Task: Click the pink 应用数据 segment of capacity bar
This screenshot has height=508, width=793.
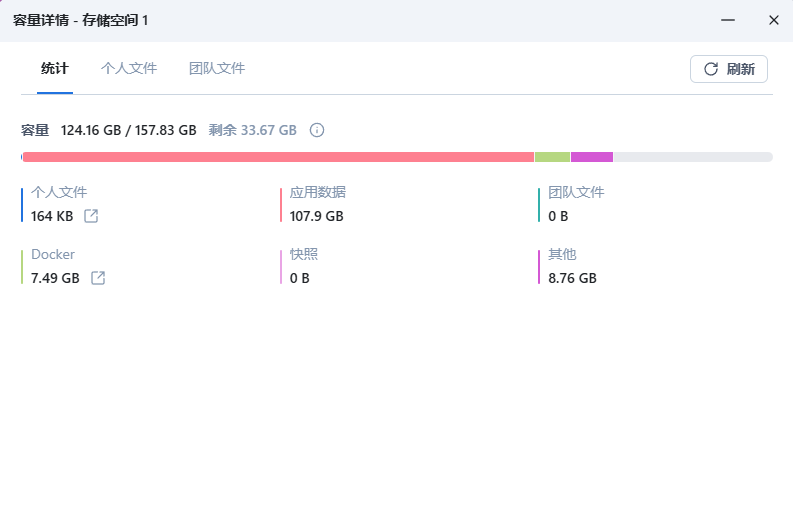Action: (278, 157)
